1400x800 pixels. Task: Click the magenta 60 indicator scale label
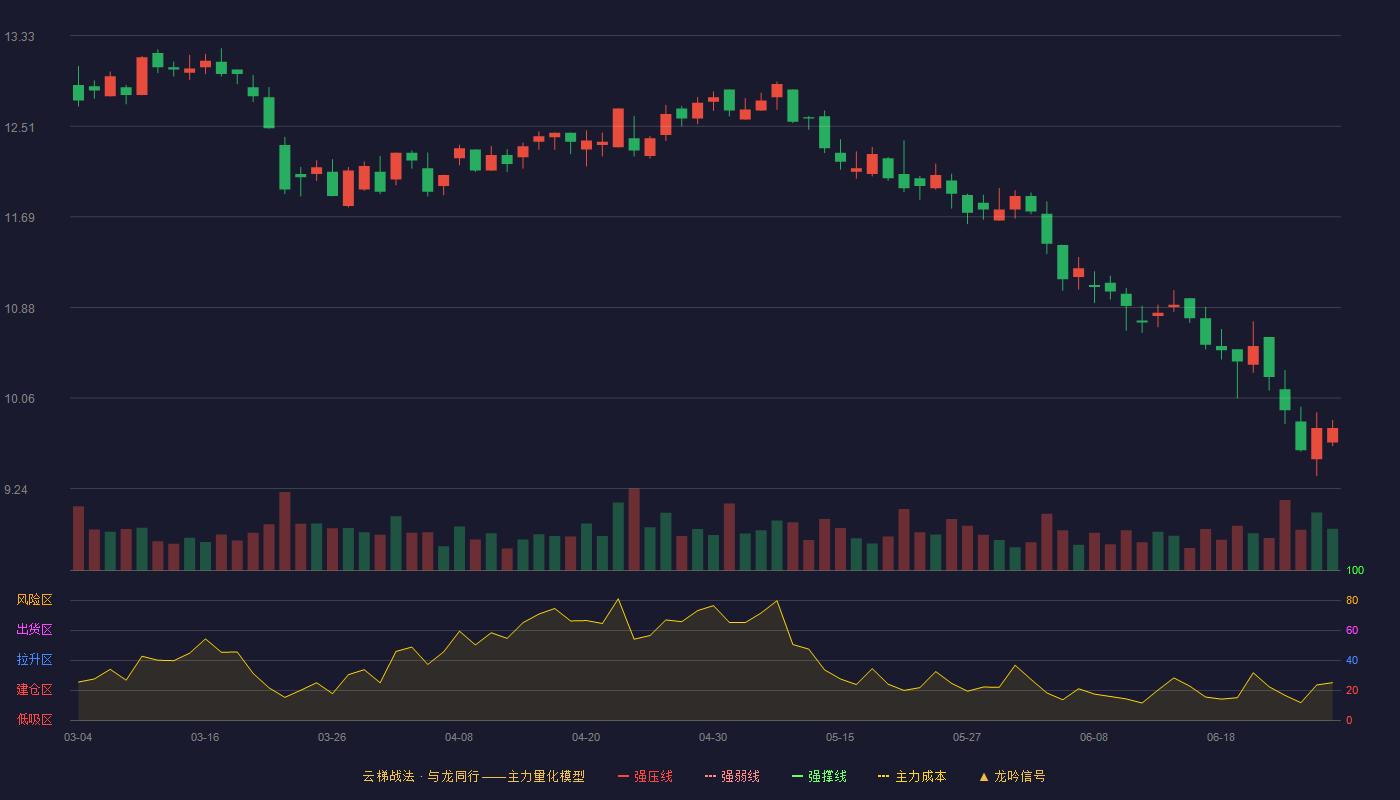(x=1352, y=631)
